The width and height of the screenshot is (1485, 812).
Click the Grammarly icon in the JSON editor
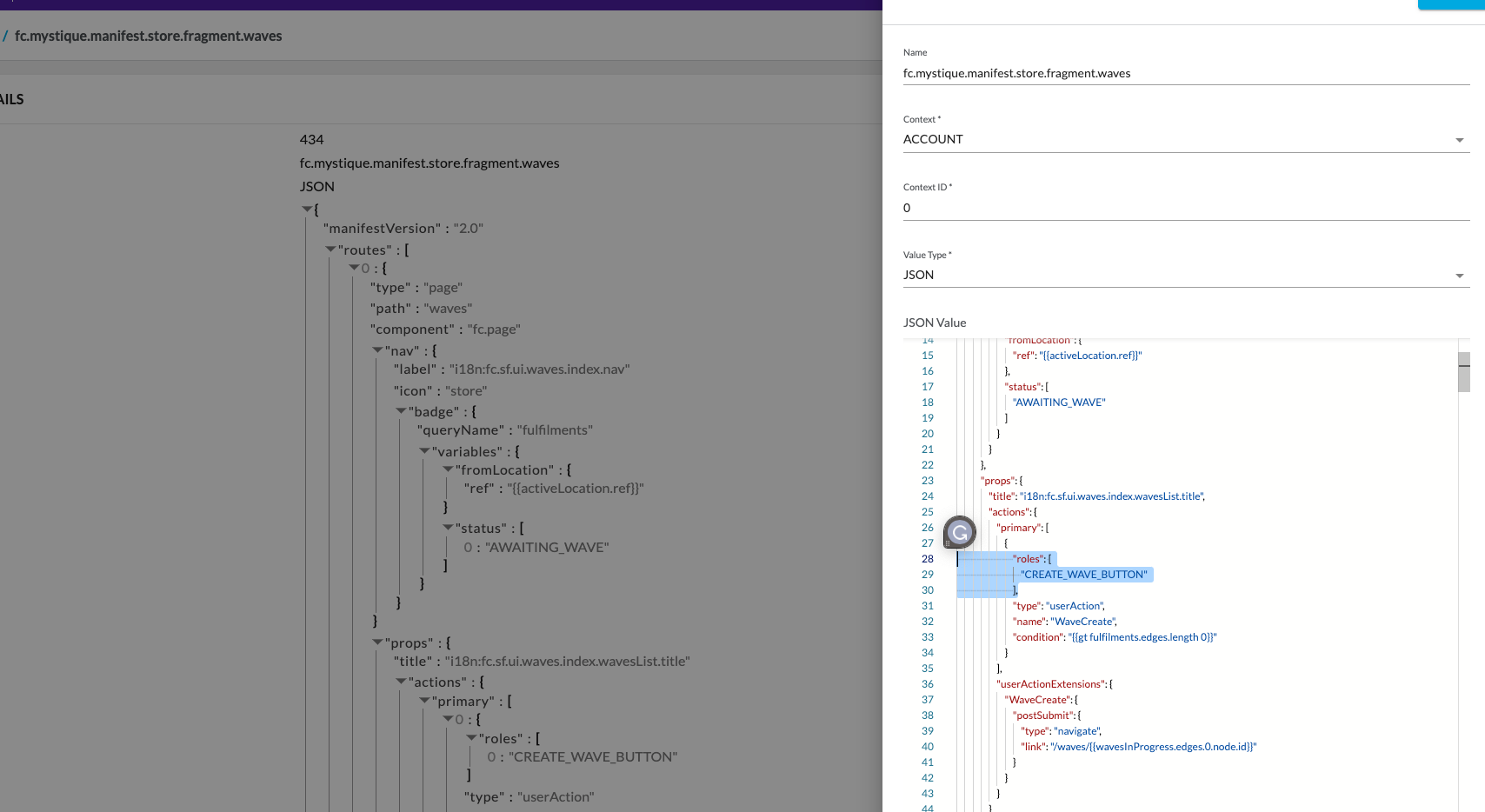point(960,532)
